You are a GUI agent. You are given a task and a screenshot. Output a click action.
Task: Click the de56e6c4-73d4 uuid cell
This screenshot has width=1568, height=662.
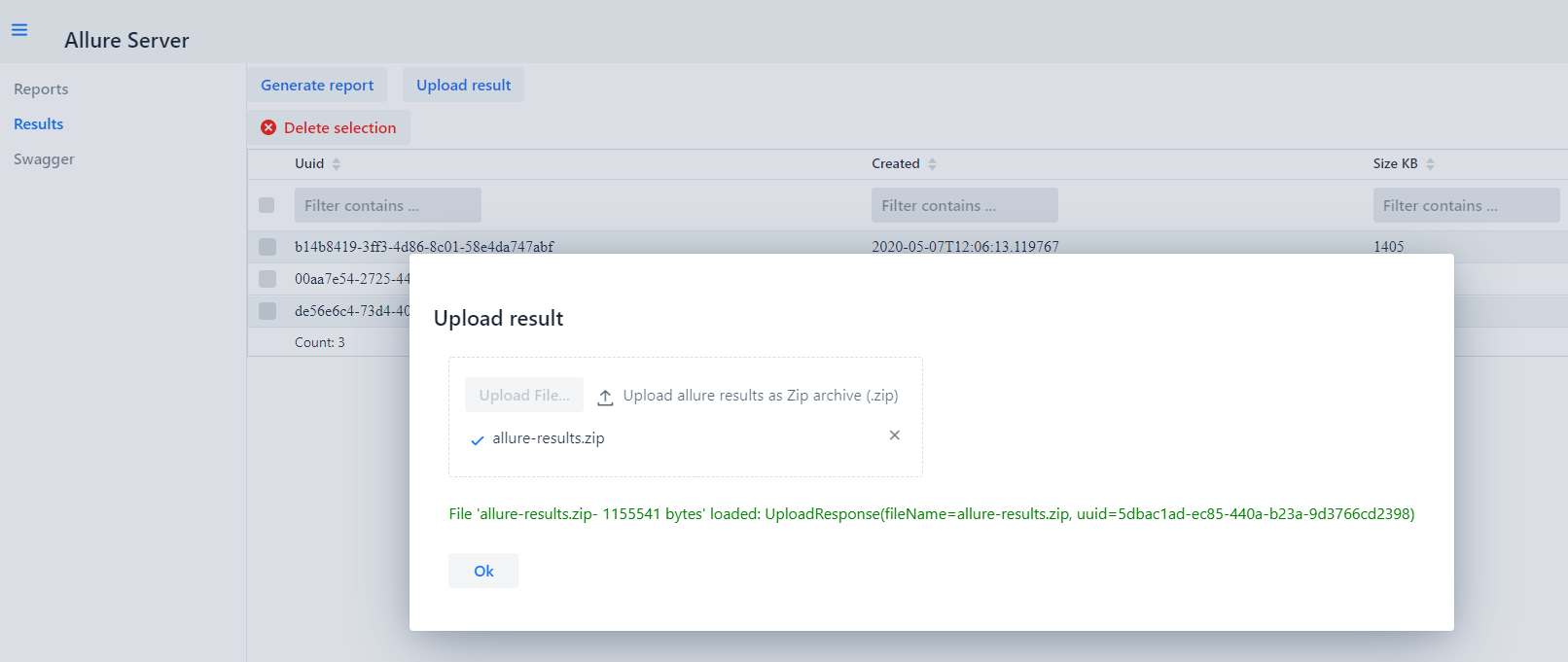point(352,311)
